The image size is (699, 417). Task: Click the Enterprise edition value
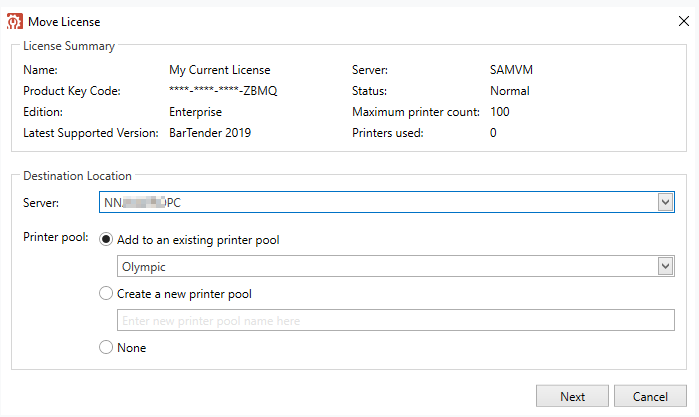tap(195, 112)
